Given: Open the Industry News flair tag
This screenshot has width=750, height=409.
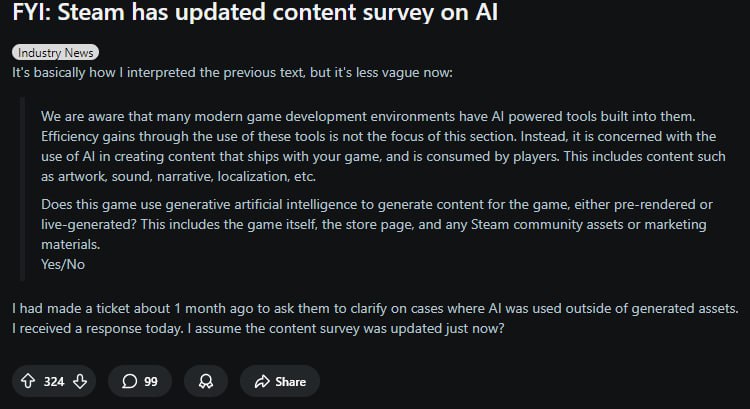Looking at the screenshot, I should click(x=56, y=53).
